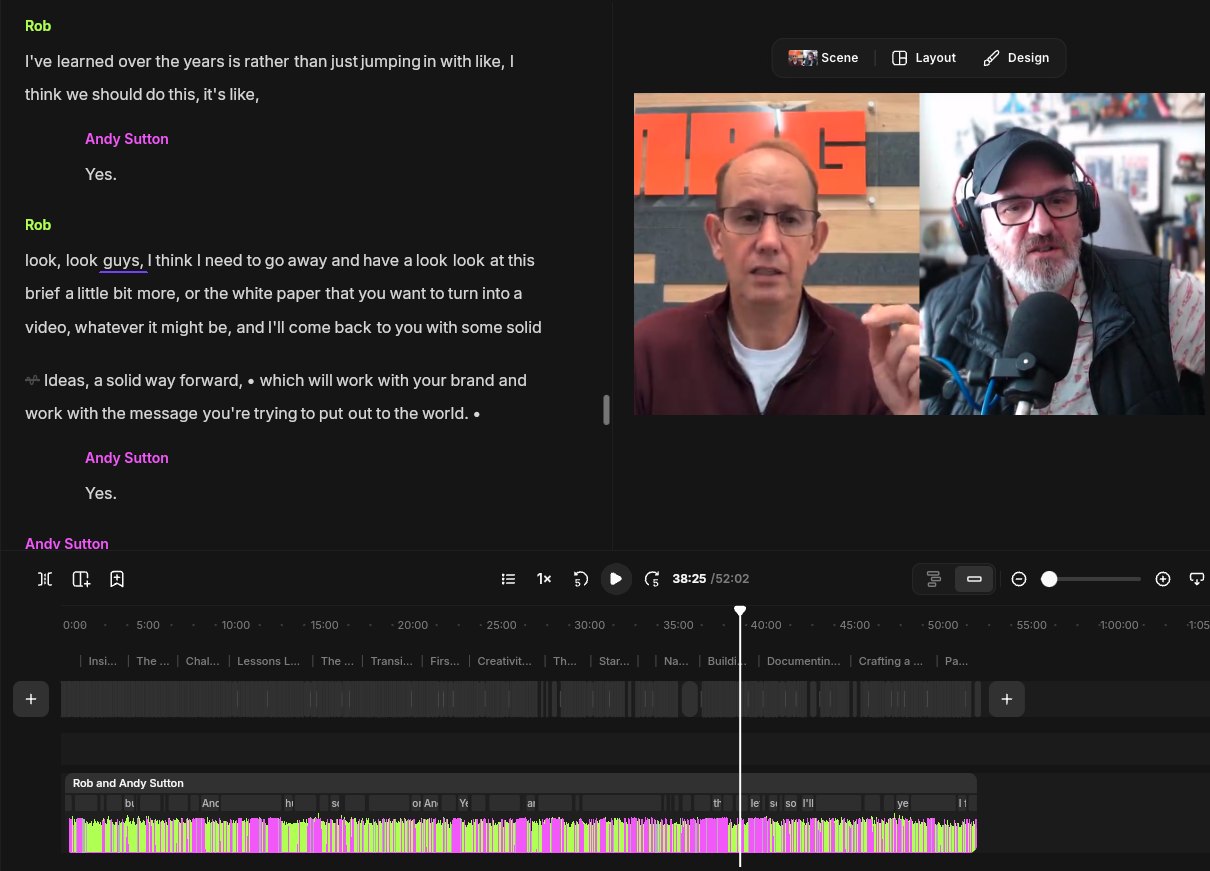Viewport: 1210px width, 871px height.
Task: Click first 'Andy Sutton' speaker label
Action: pos(127,139)
